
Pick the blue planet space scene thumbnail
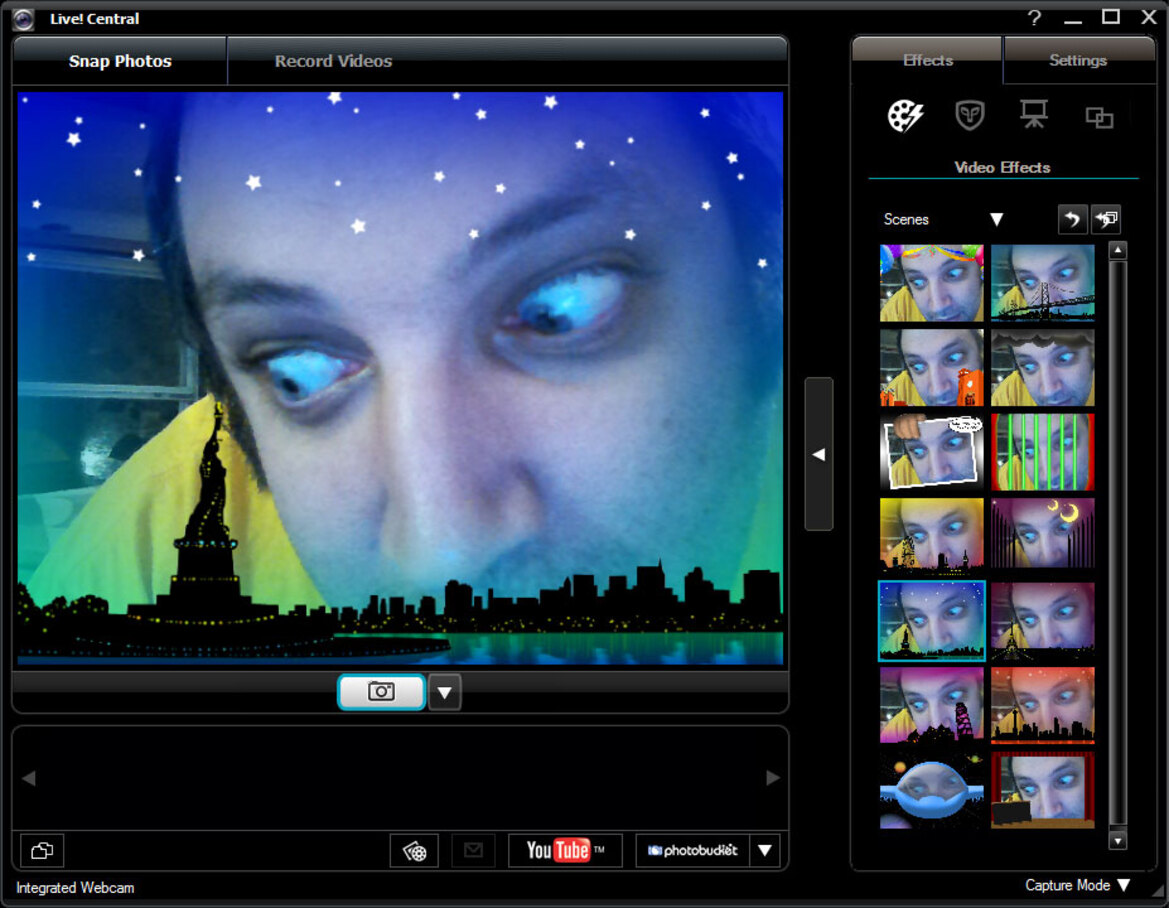pyautogui.click(x=931, y=790)
